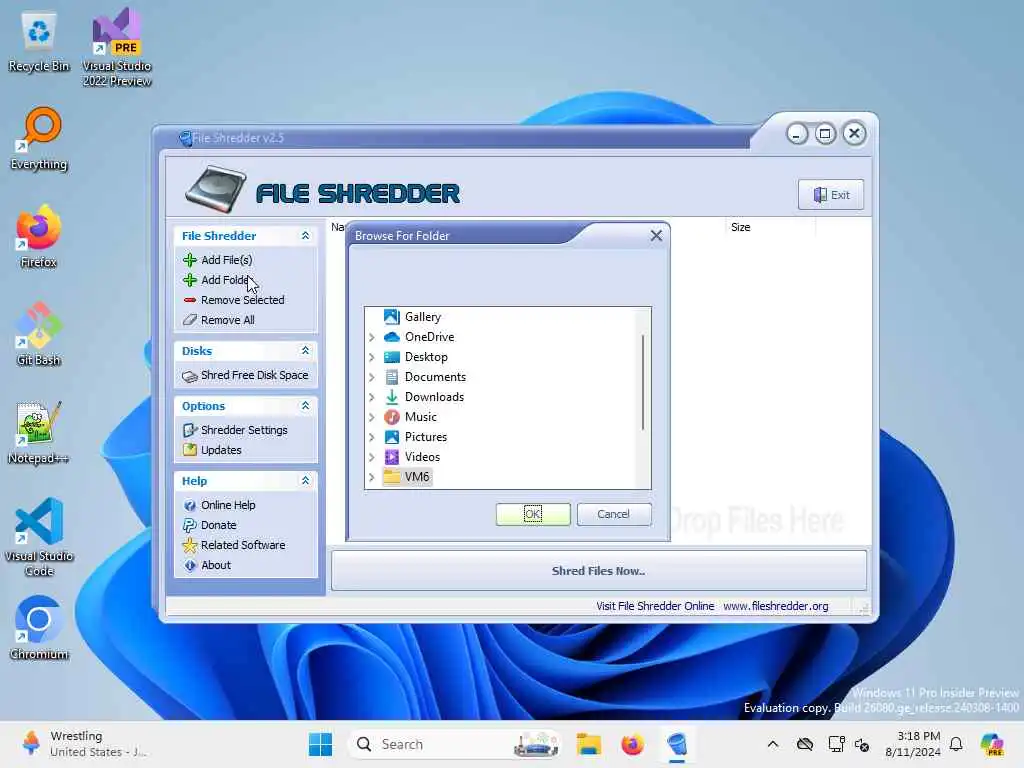Show hidden system tray icons

pyautogui.click(x=773, y=744)
